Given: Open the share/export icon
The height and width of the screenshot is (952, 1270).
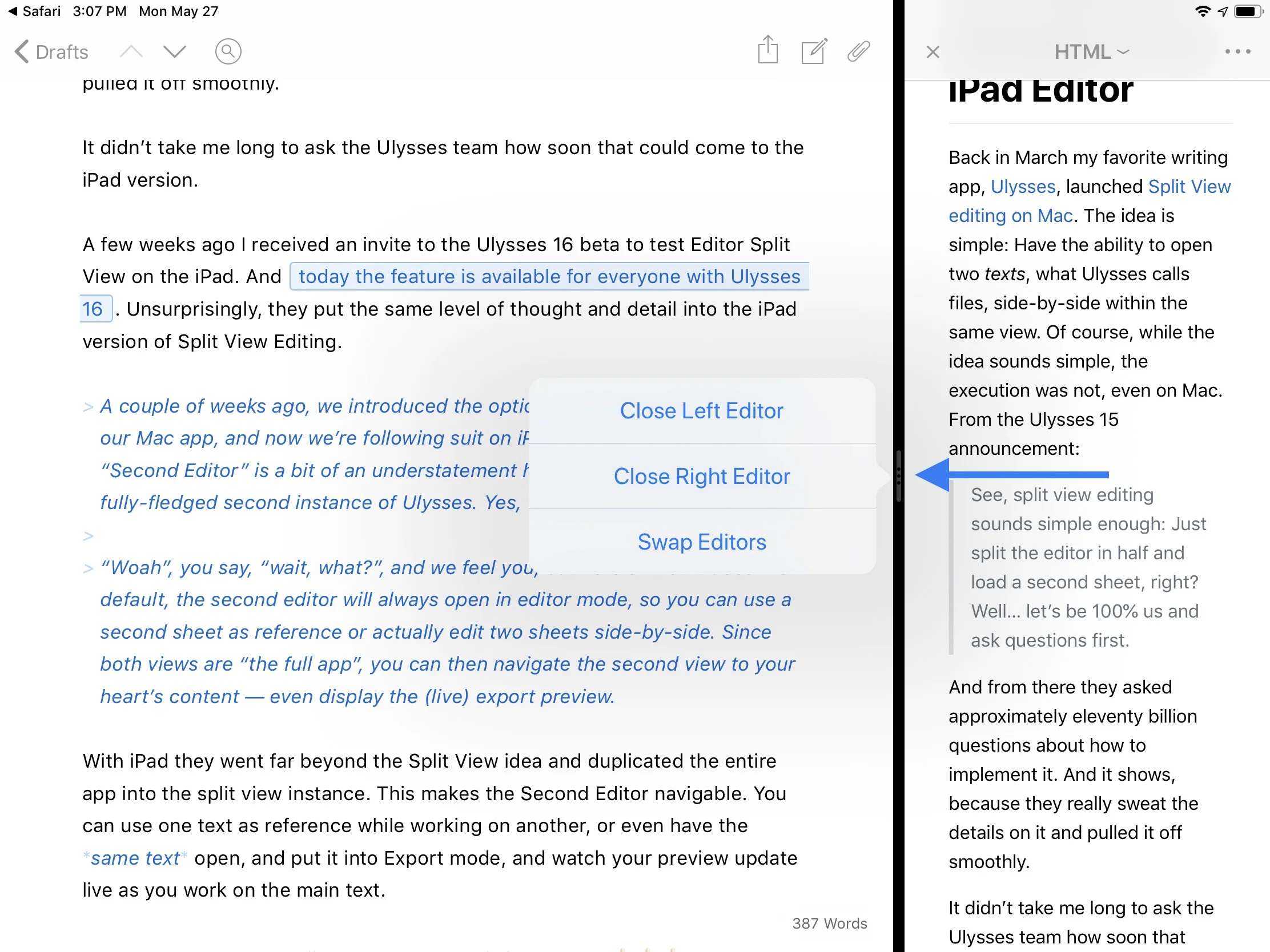Looking at the screenshot, I should click(767, 50).
